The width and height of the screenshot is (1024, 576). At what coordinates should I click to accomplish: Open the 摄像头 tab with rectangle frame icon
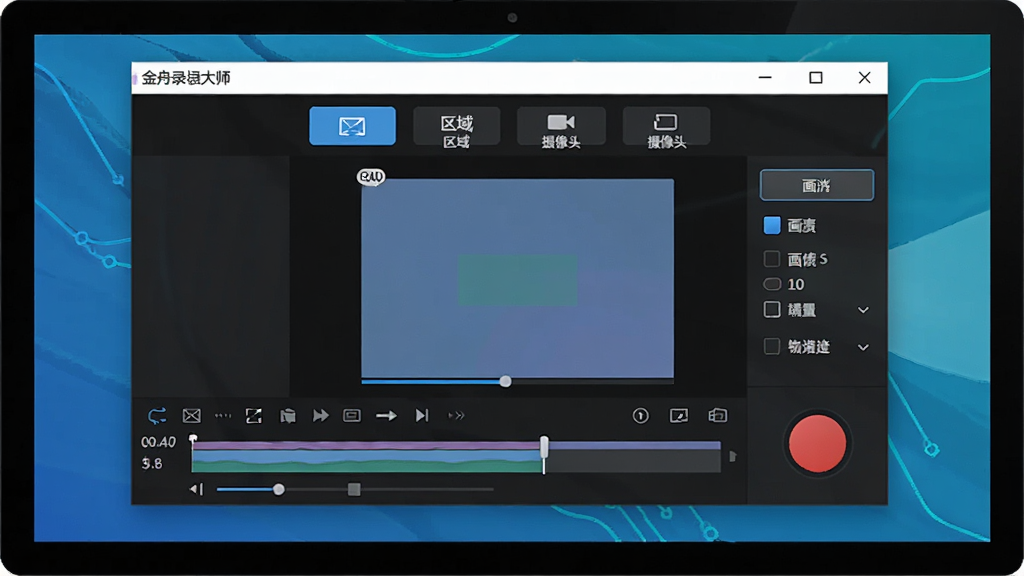point(666,125)
